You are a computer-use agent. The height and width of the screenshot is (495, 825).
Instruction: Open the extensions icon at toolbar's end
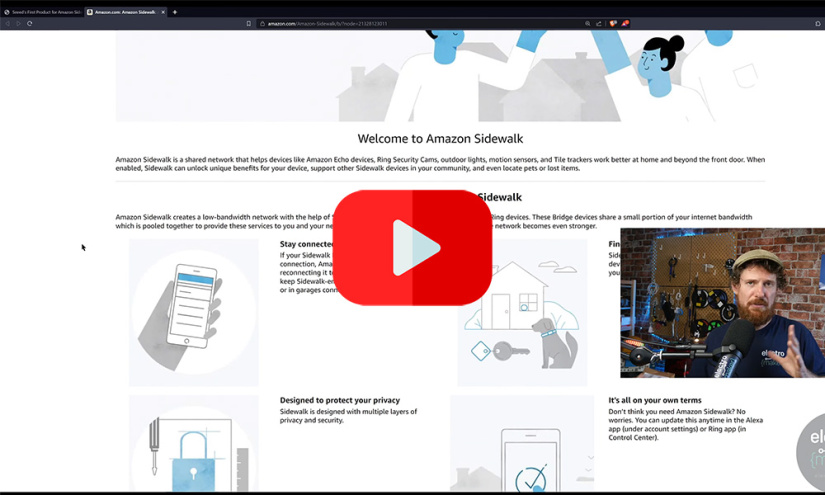coord(818,23)
